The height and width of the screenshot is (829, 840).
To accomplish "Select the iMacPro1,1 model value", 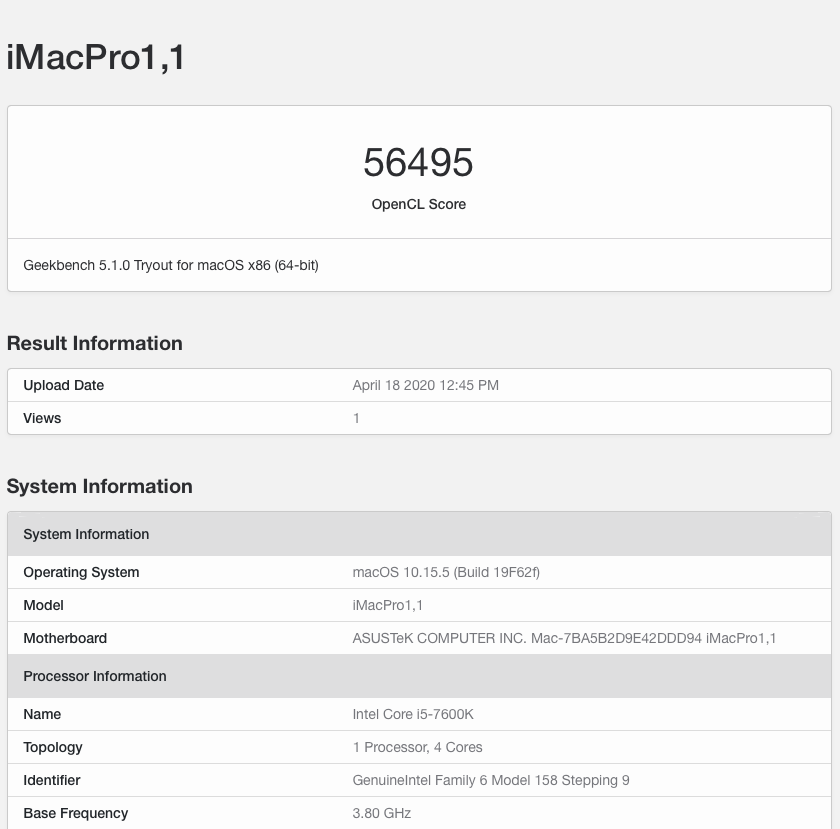I will (387, 605).
